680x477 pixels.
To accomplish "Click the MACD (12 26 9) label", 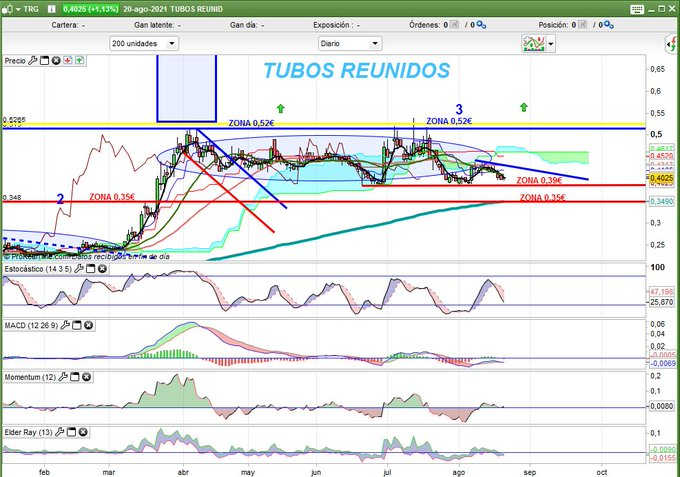I will click(x=31, y=325).
